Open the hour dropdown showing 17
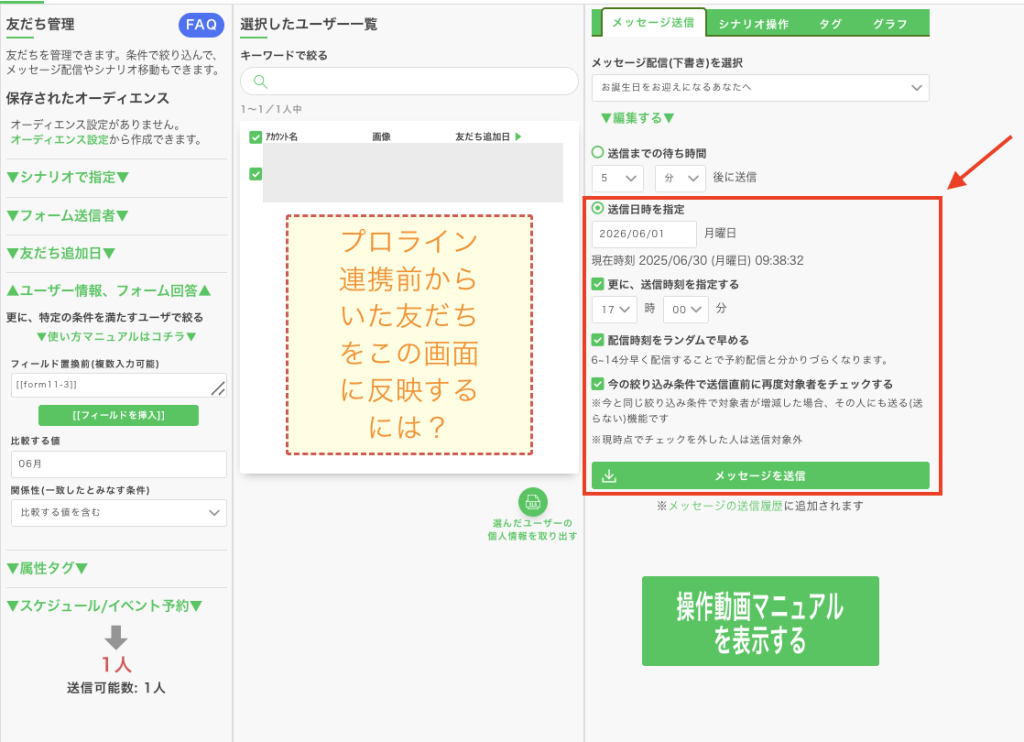The width and height of the screenshot is (1024, 742). [x=614, y=310]
